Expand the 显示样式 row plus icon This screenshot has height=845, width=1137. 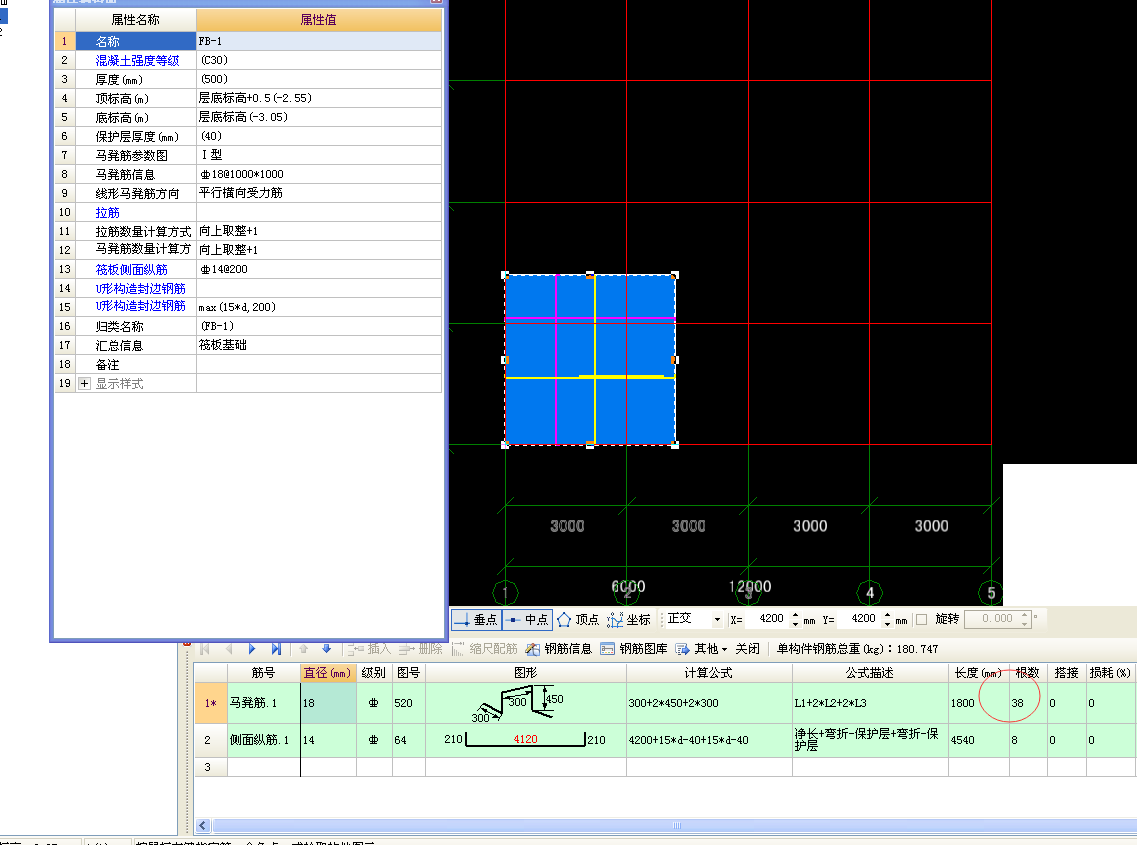(85, 384)
